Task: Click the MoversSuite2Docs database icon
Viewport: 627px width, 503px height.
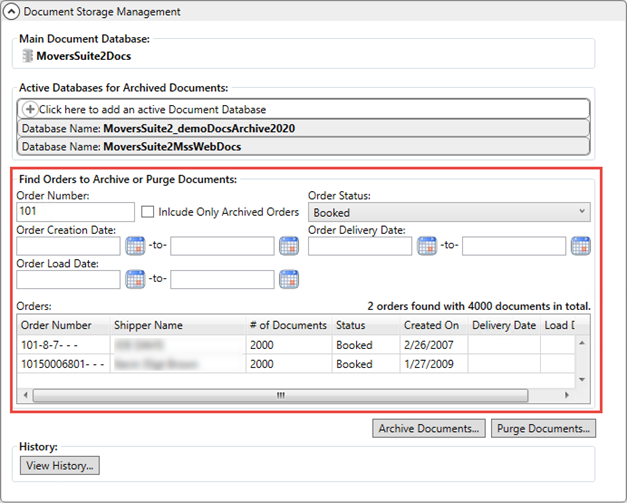Action: (27, 56)
